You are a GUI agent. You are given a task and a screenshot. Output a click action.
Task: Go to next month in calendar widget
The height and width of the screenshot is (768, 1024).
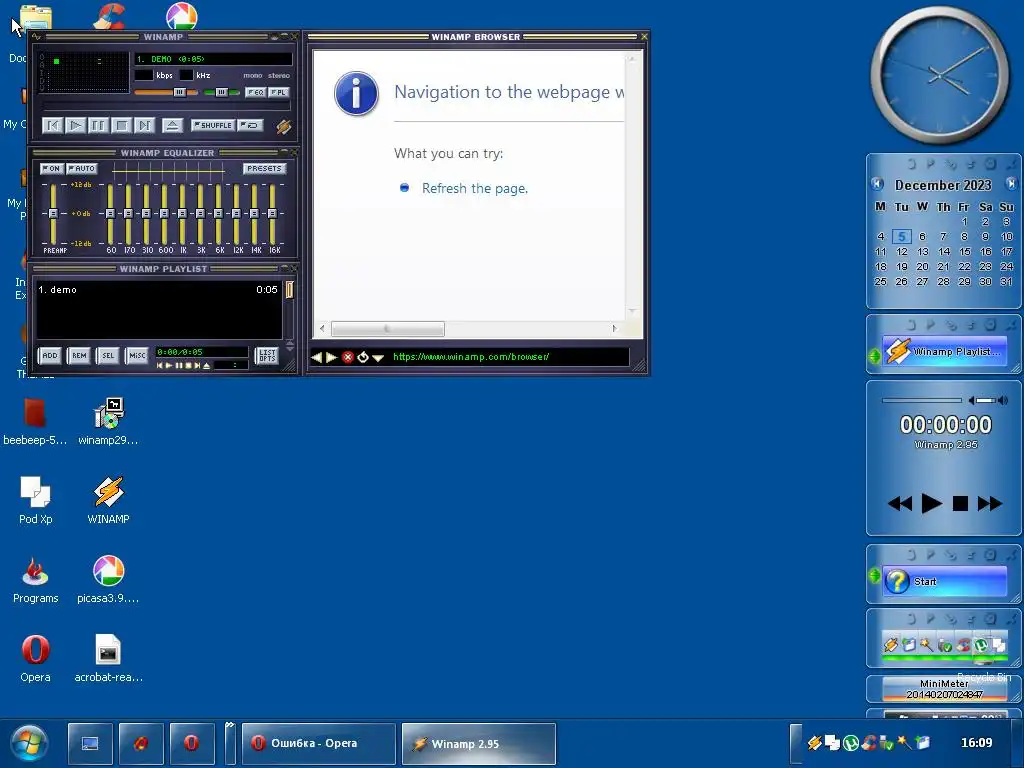1011,184
